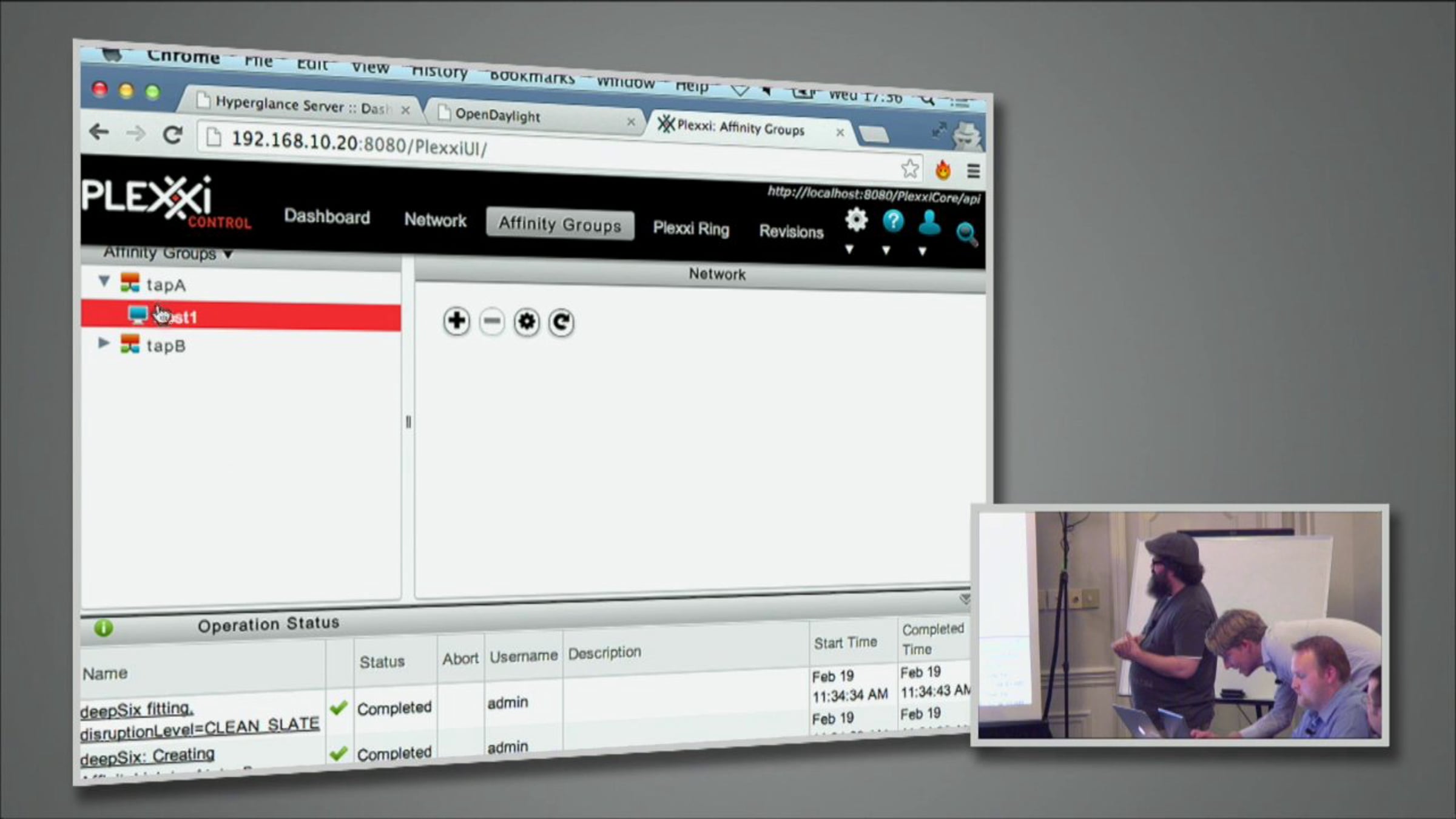1456x819 pixels.
Task: Open the Bookmarks menu in the menu bar
Action: click(x=532, y=77)
